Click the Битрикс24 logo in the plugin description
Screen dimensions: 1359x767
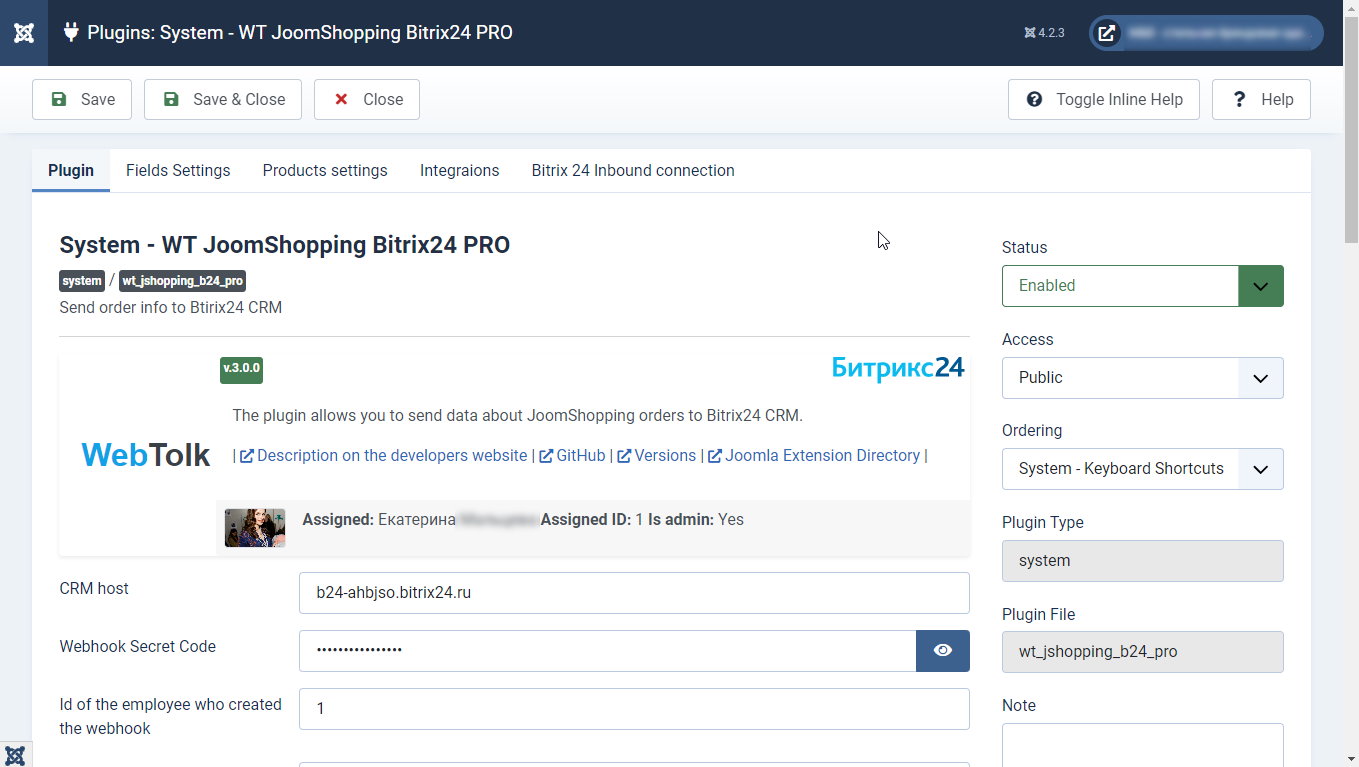pyautogui.click(x=897, y=367)
